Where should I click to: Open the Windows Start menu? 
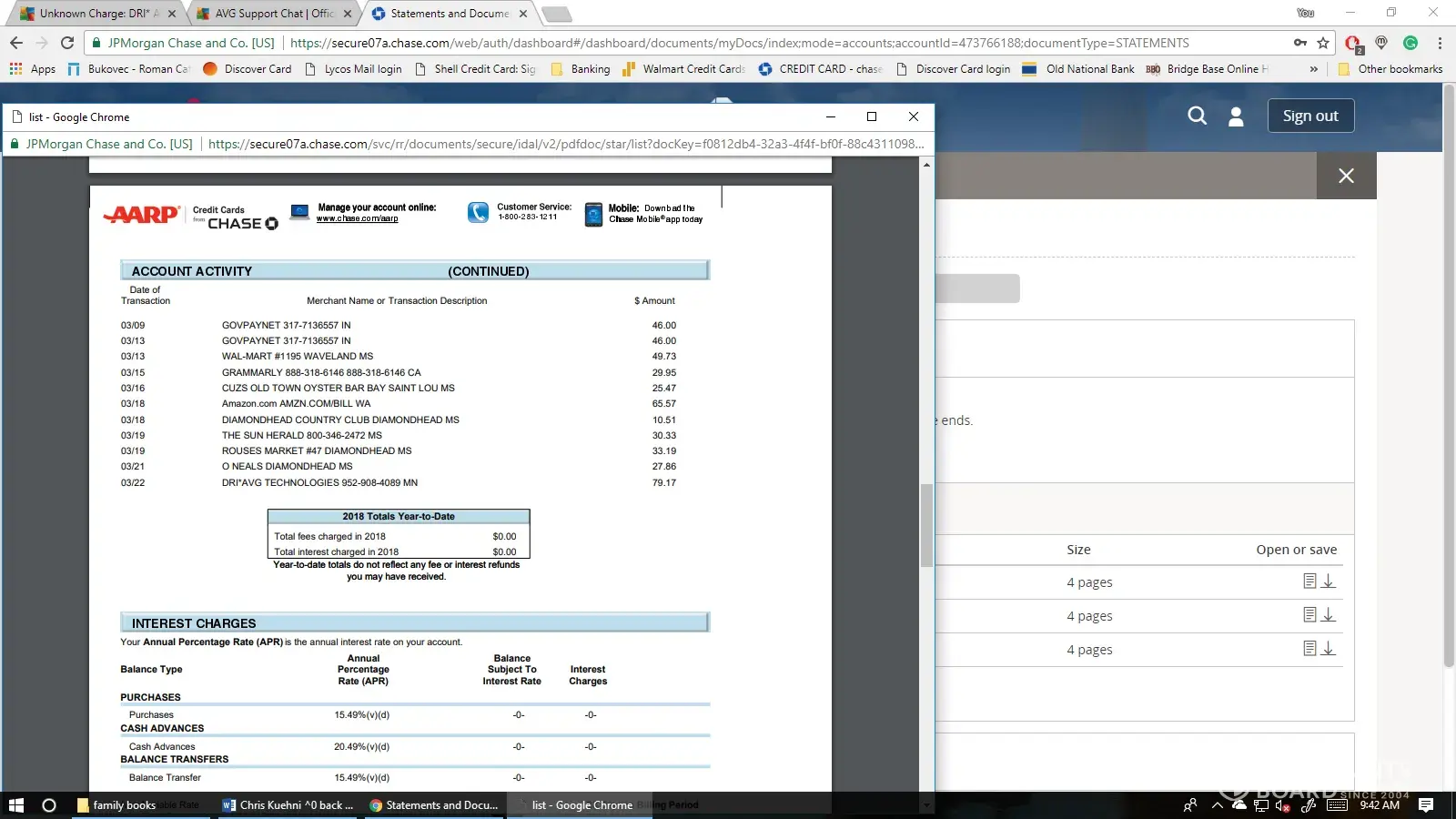point(15,805)
